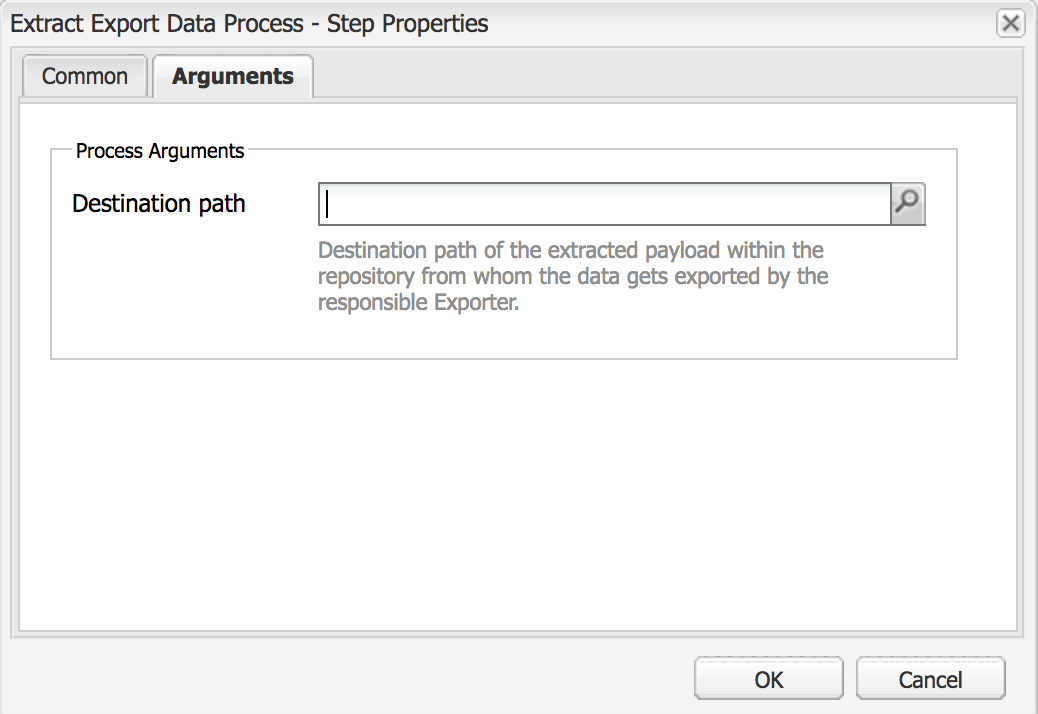The width and height of the screenshot is (1038, 714).
Task: Close the Step Properties dialog
Action: 1010,24
